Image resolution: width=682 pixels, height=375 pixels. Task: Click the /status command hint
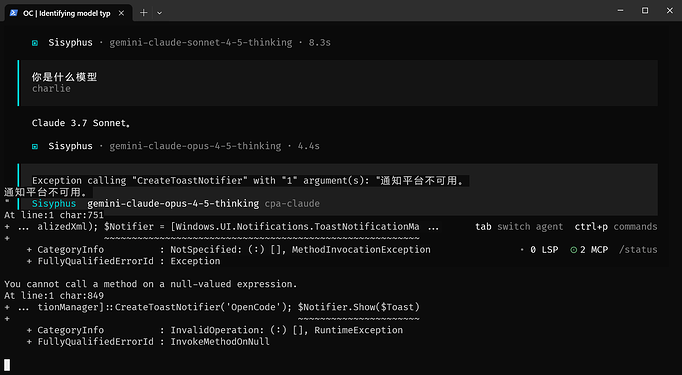pyautogui.click(x=638, y=250)
